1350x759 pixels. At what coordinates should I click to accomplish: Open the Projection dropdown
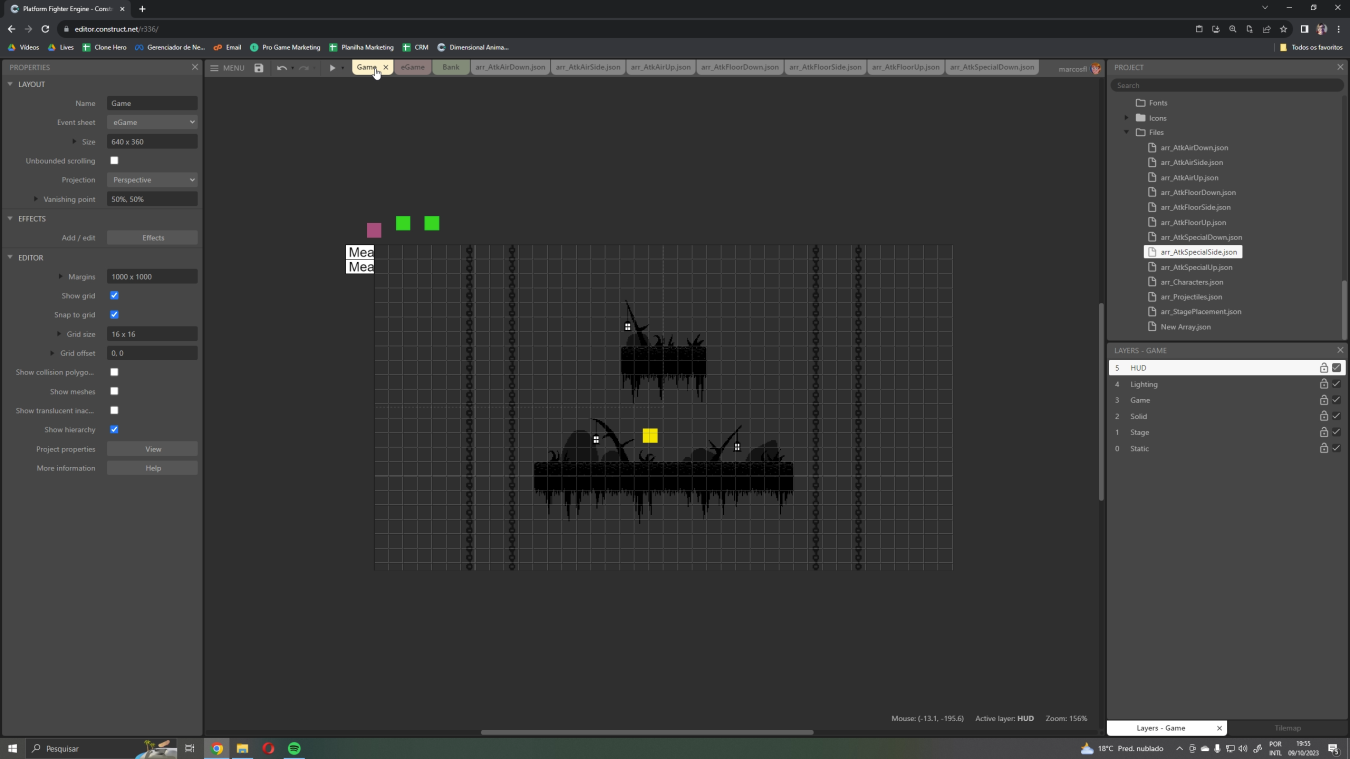(152, 180)
